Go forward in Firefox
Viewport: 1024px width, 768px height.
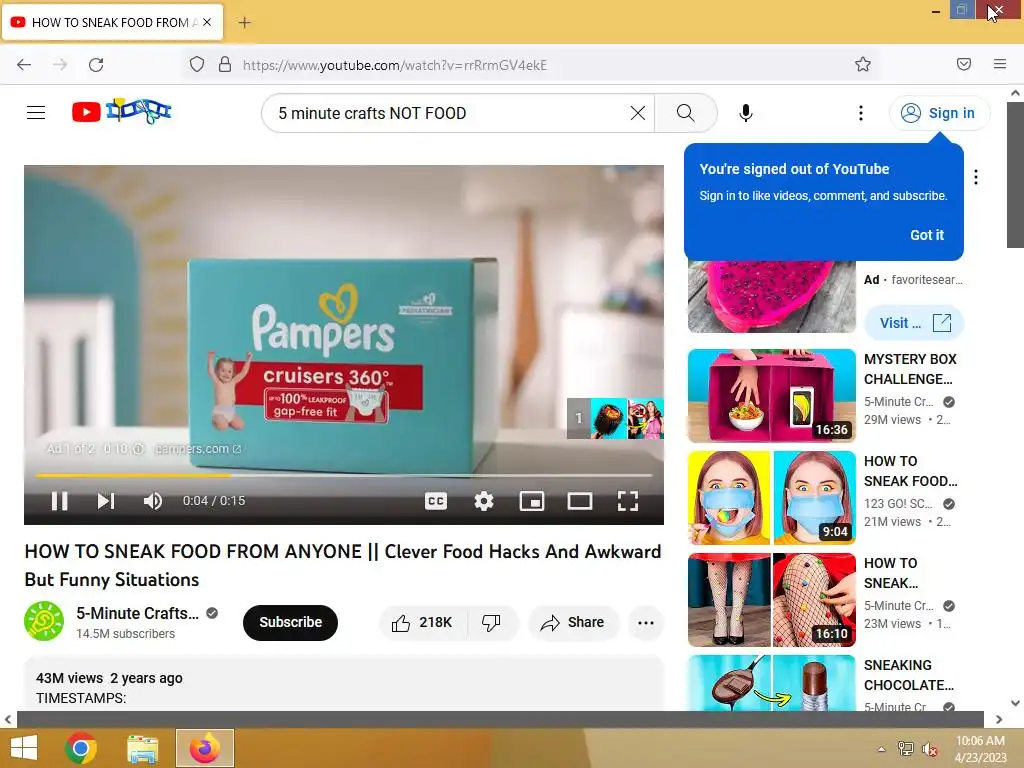(x=60, y=65)
